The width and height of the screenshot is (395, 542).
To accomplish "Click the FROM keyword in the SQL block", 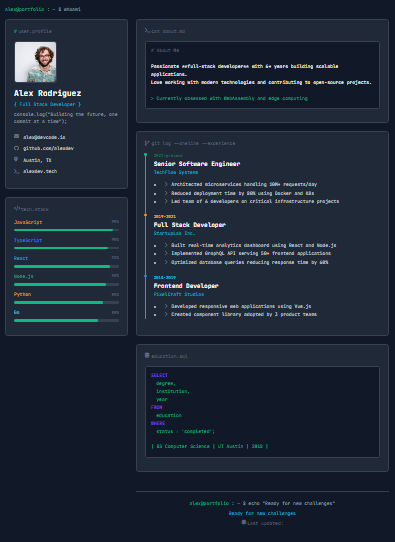I will click(x=157, y=407).
